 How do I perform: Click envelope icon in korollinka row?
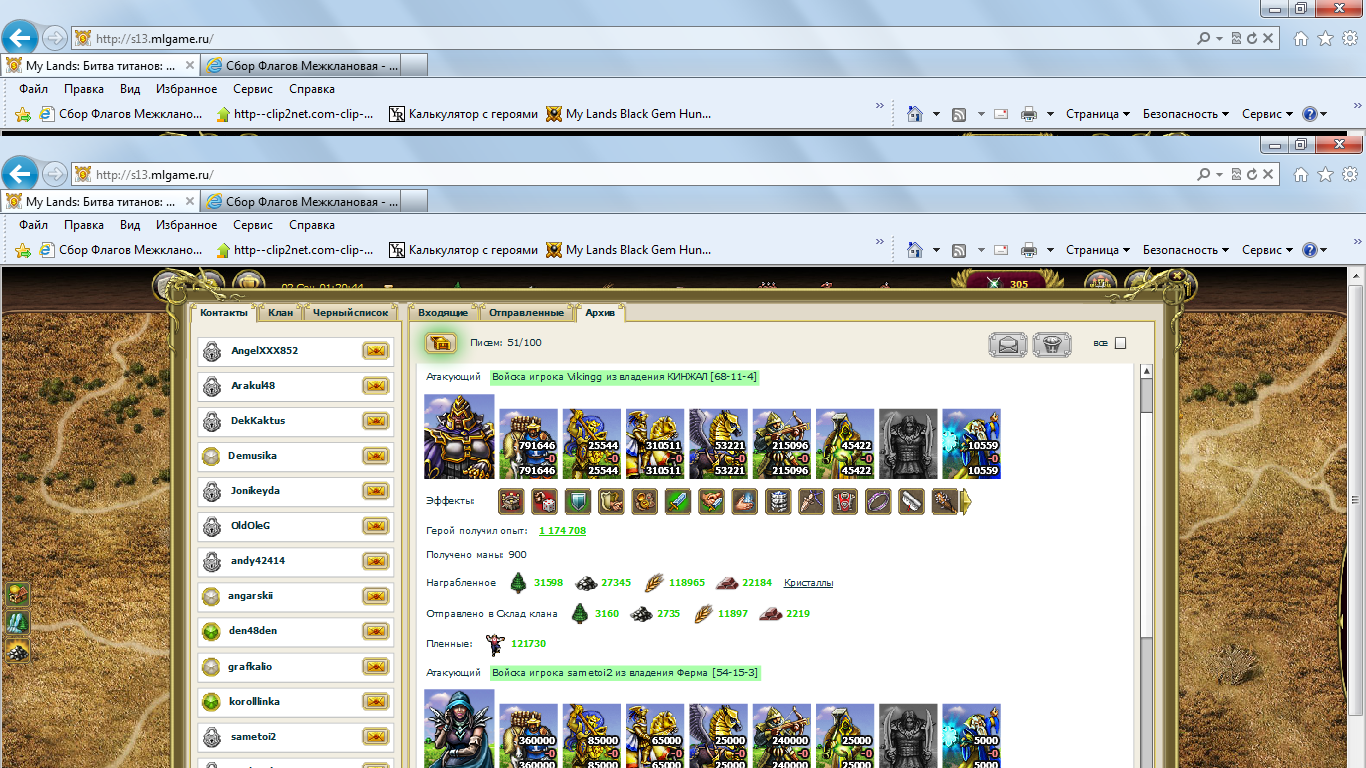click(375, 701)
